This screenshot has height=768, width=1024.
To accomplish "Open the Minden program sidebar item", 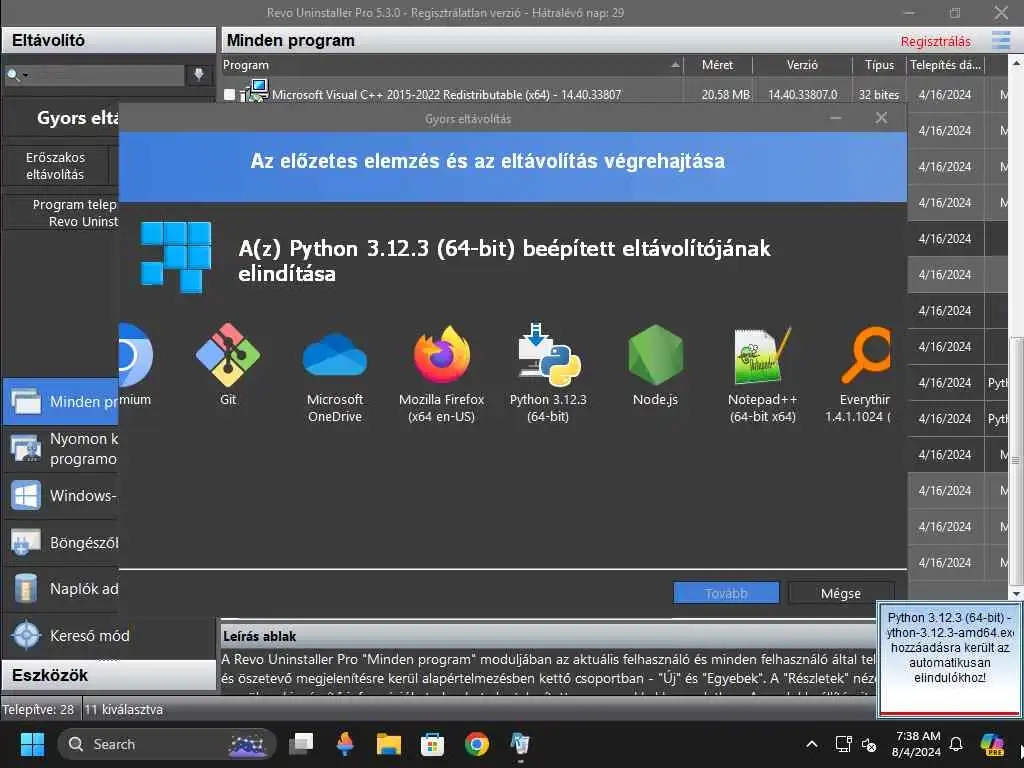I will [61, 402].
